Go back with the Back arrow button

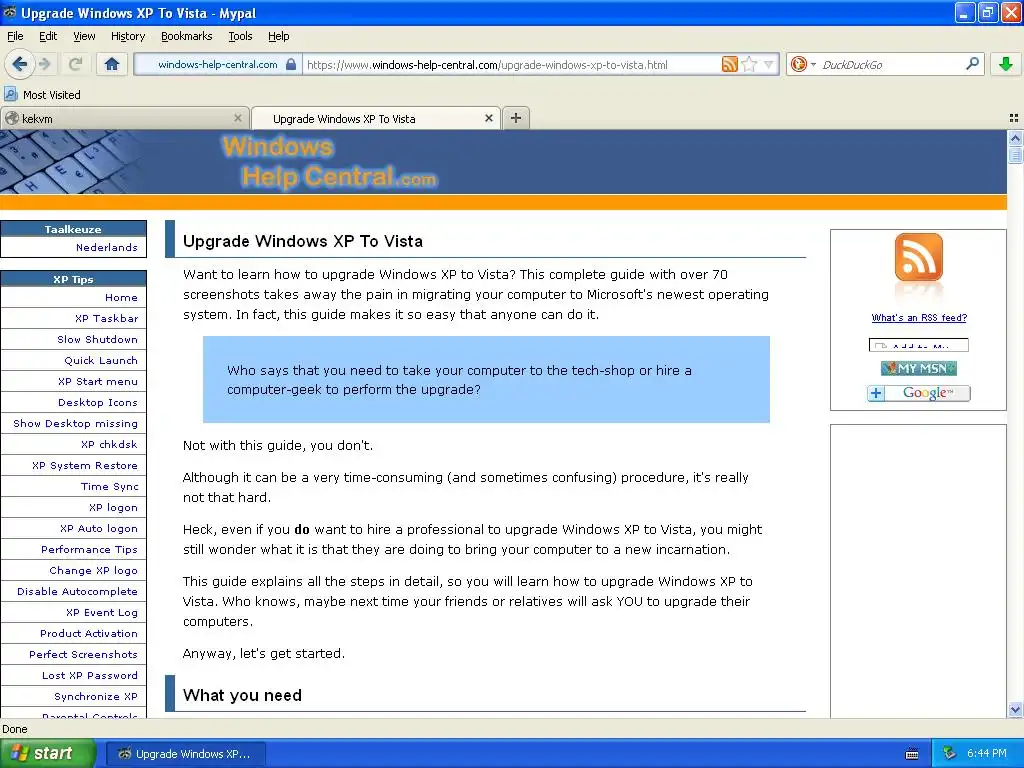pos(19,64)
